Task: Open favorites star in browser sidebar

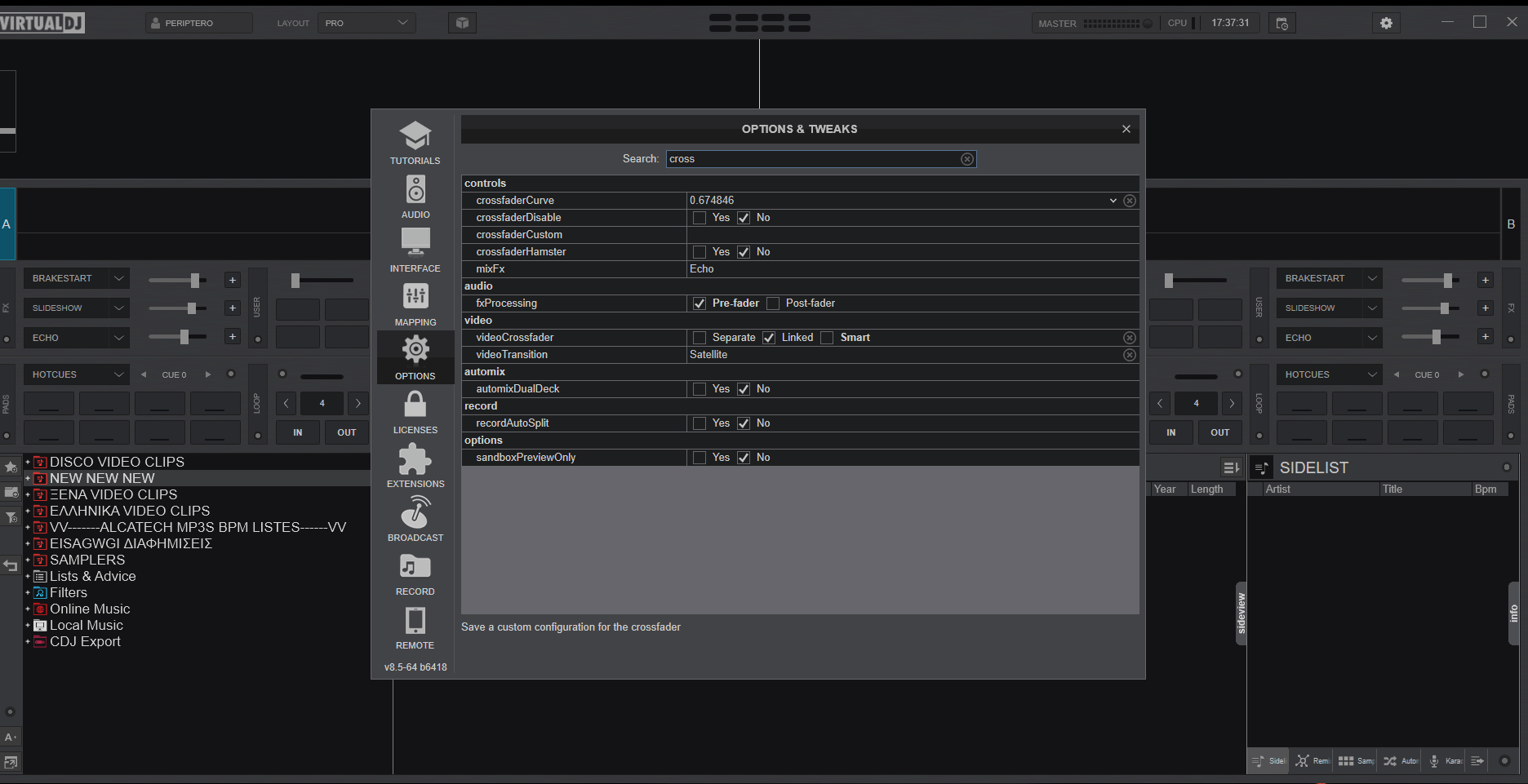Action: 11,467
